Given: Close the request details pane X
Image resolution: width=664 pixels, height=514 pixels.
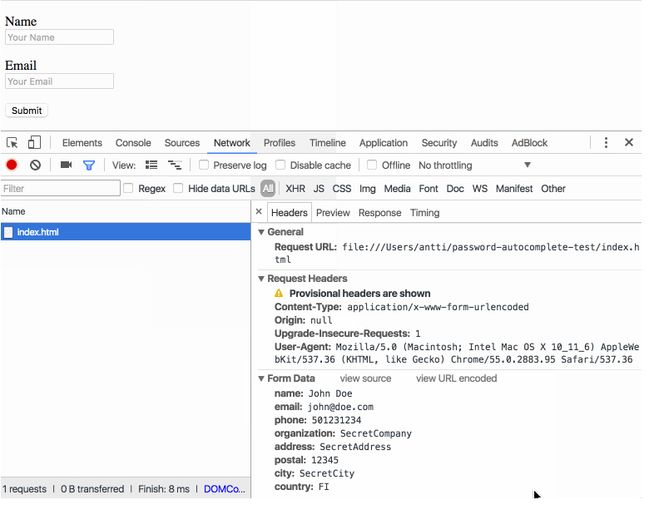Looking at the screenshot, I should pyautogui.click(x=259, y=211).
